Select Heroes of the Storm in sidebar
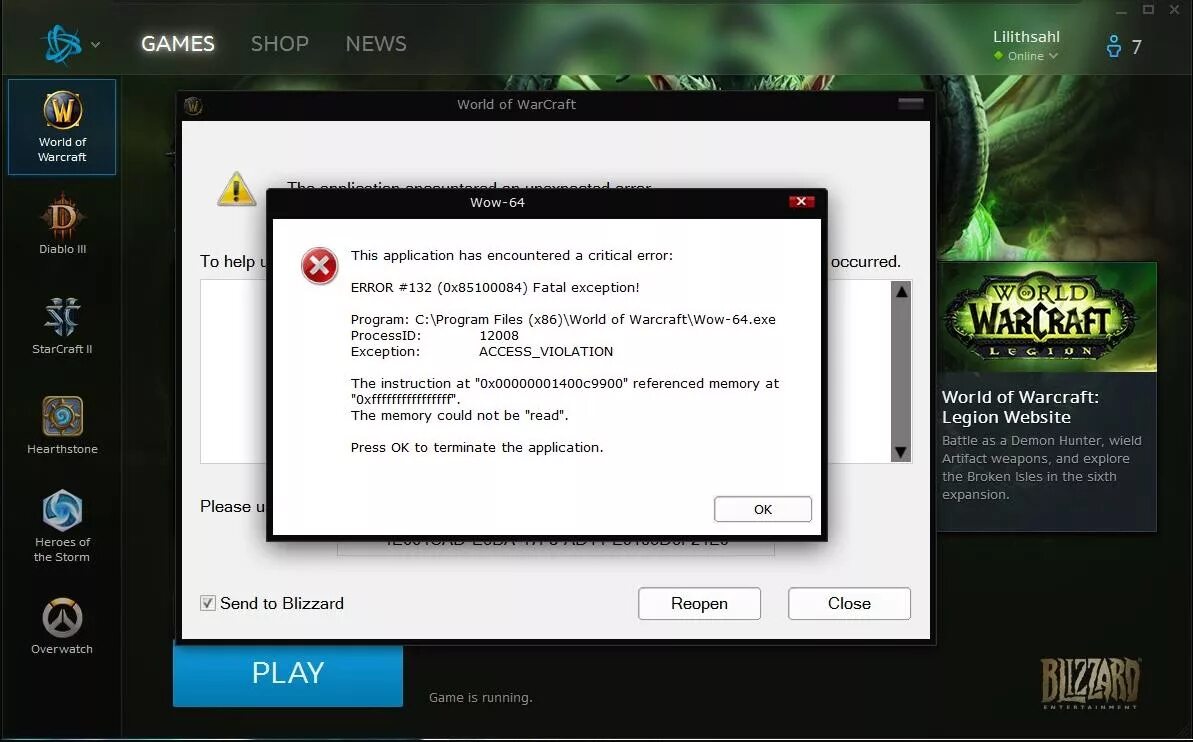The image size is (1193, 742). click(62, 526)
